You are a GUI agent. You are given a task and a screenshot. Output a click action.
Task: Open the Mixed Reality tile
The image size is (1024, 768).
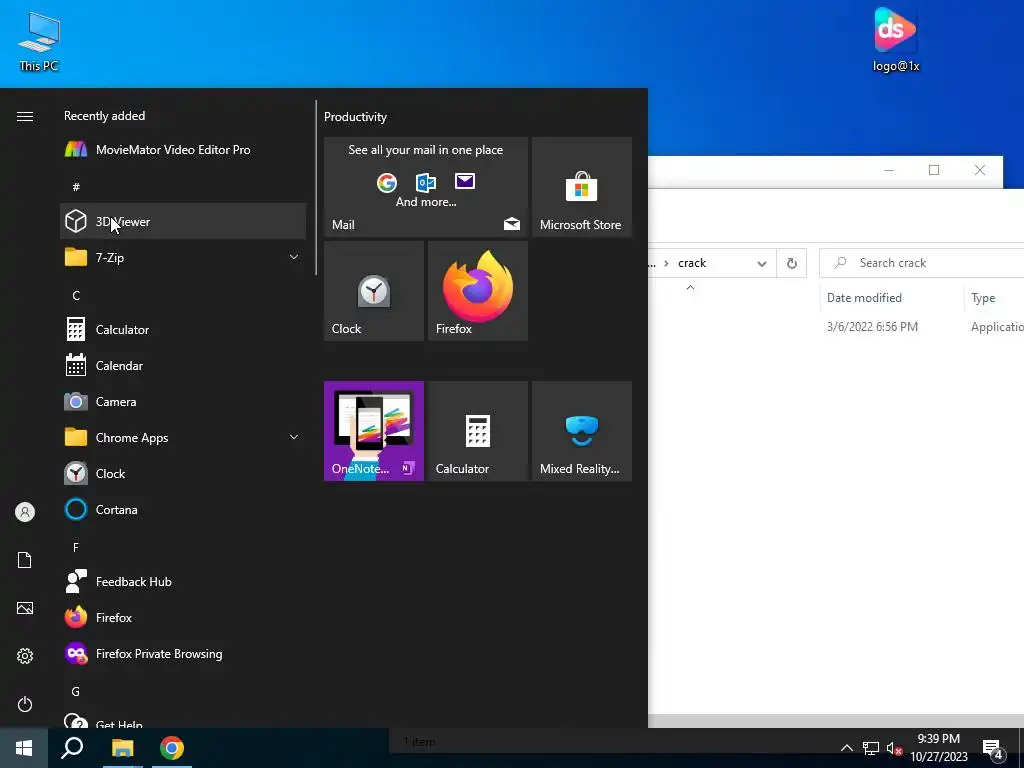pos(582,431)
